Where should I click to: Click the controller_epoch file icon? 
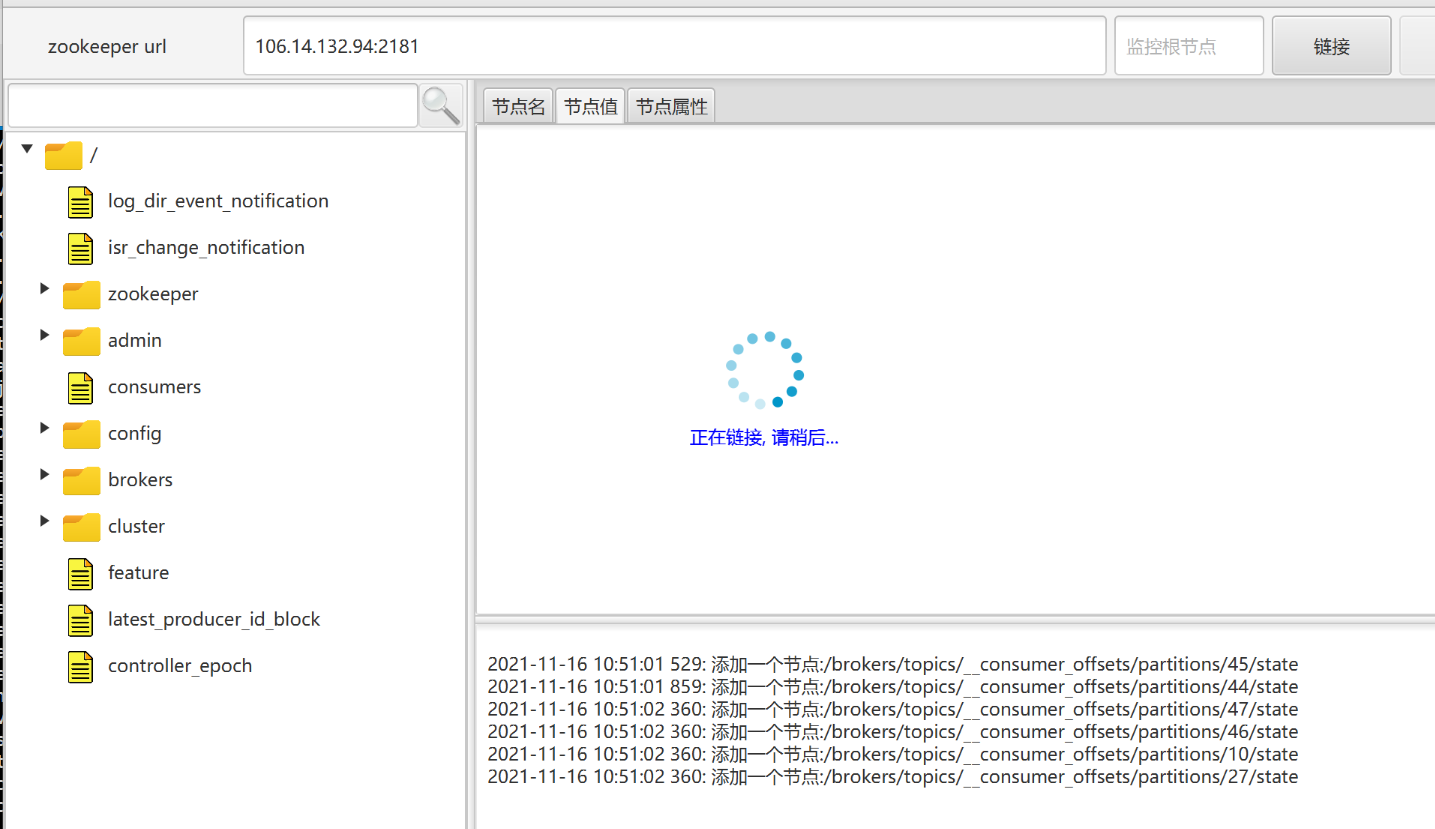81,666
